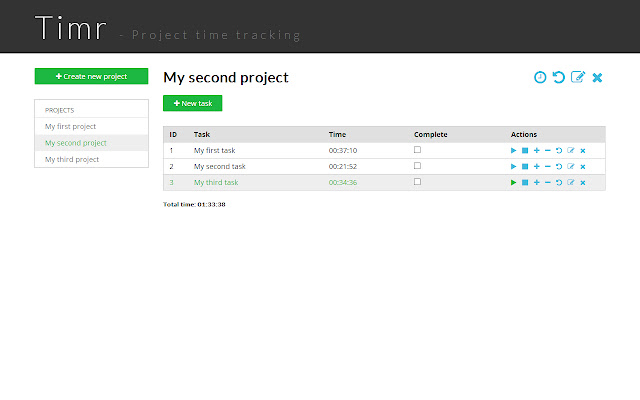Viewport: 640px width, 400px height.
Task: Add time to My first task
Action: [x=536, y=150]
